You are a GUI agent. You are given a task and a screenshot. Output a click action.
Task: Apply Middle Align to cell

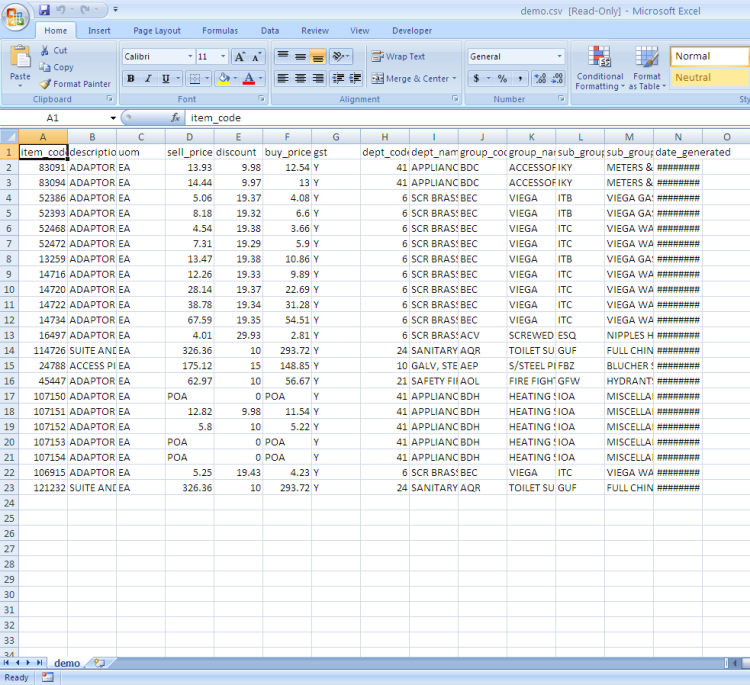pyautogui.click(x=300, y=57)
